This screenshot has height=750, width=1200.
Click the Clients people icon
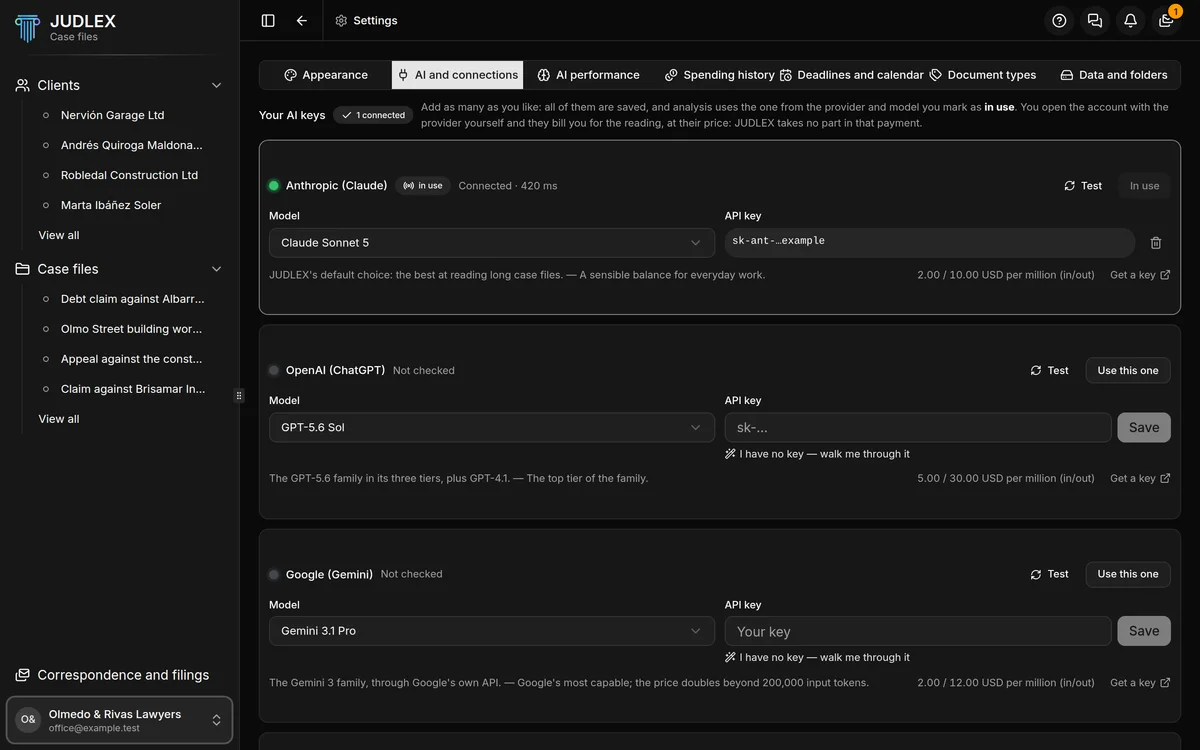click(22, 85)
